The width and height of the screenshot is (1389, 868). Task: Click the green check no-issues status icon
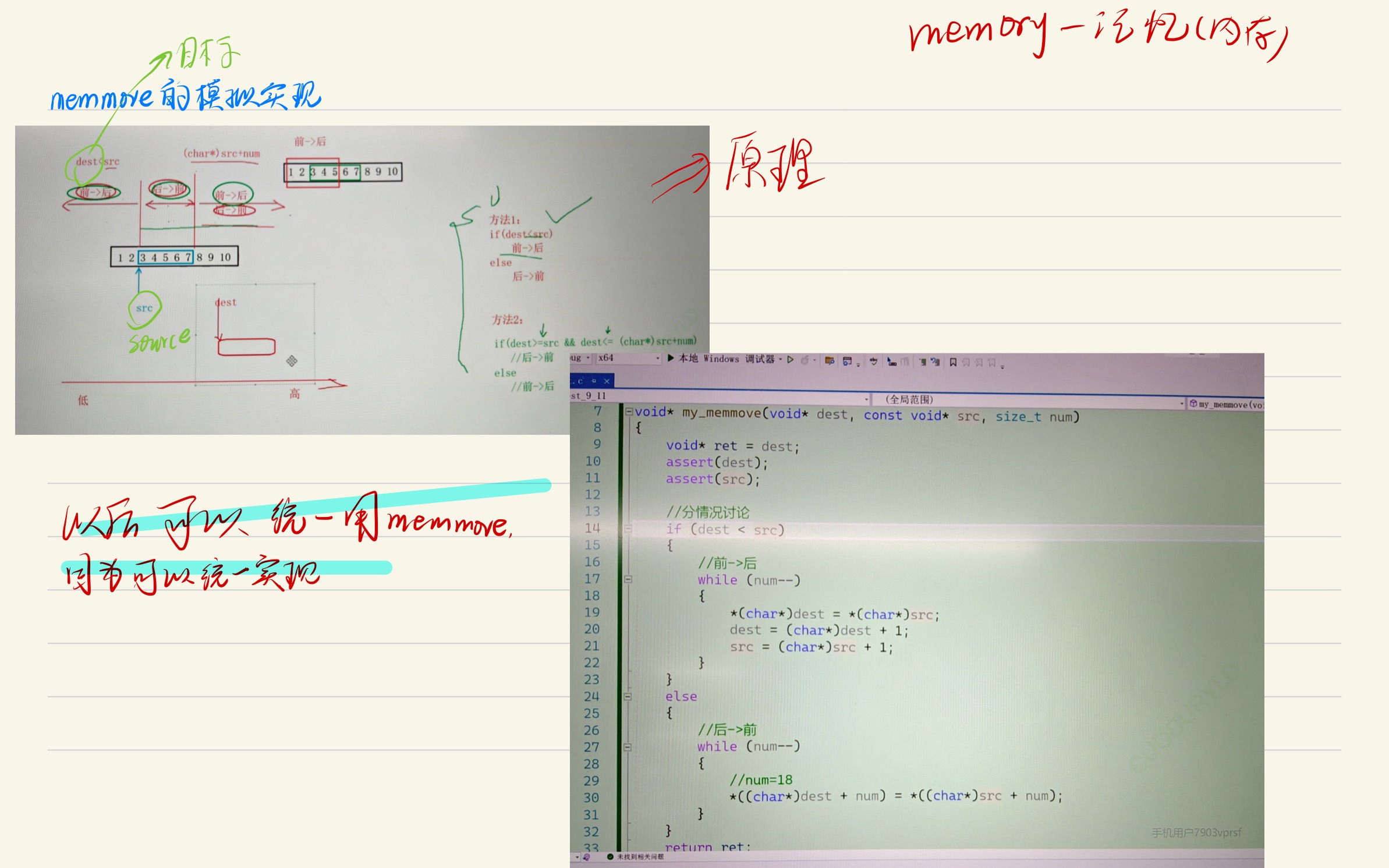(x=610, y=857)
